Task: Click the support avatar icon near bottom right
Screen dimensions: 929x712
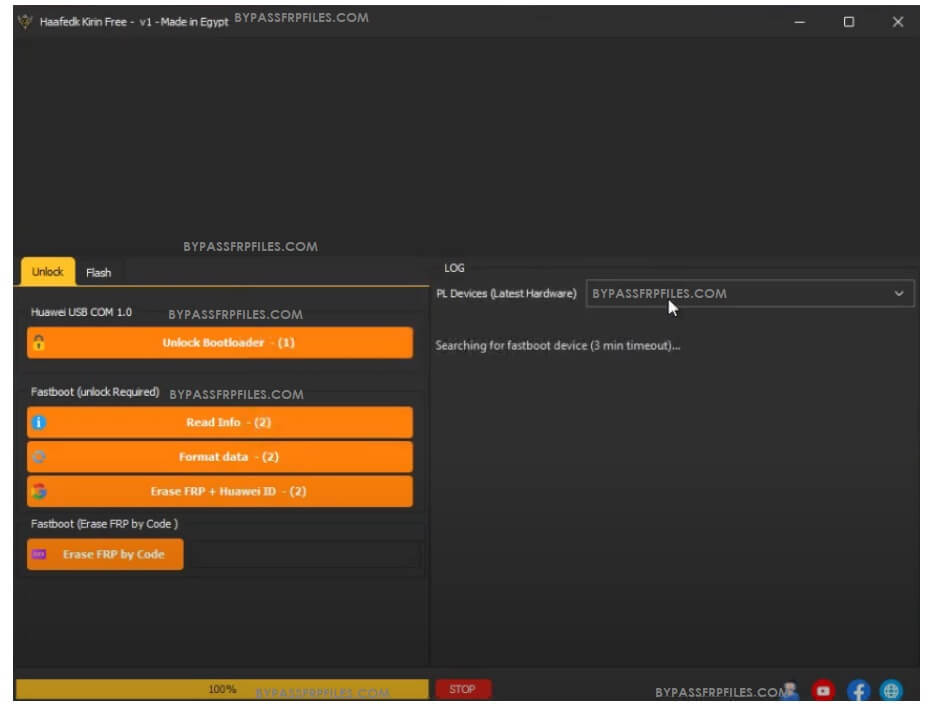Action: tap(791, 690)
